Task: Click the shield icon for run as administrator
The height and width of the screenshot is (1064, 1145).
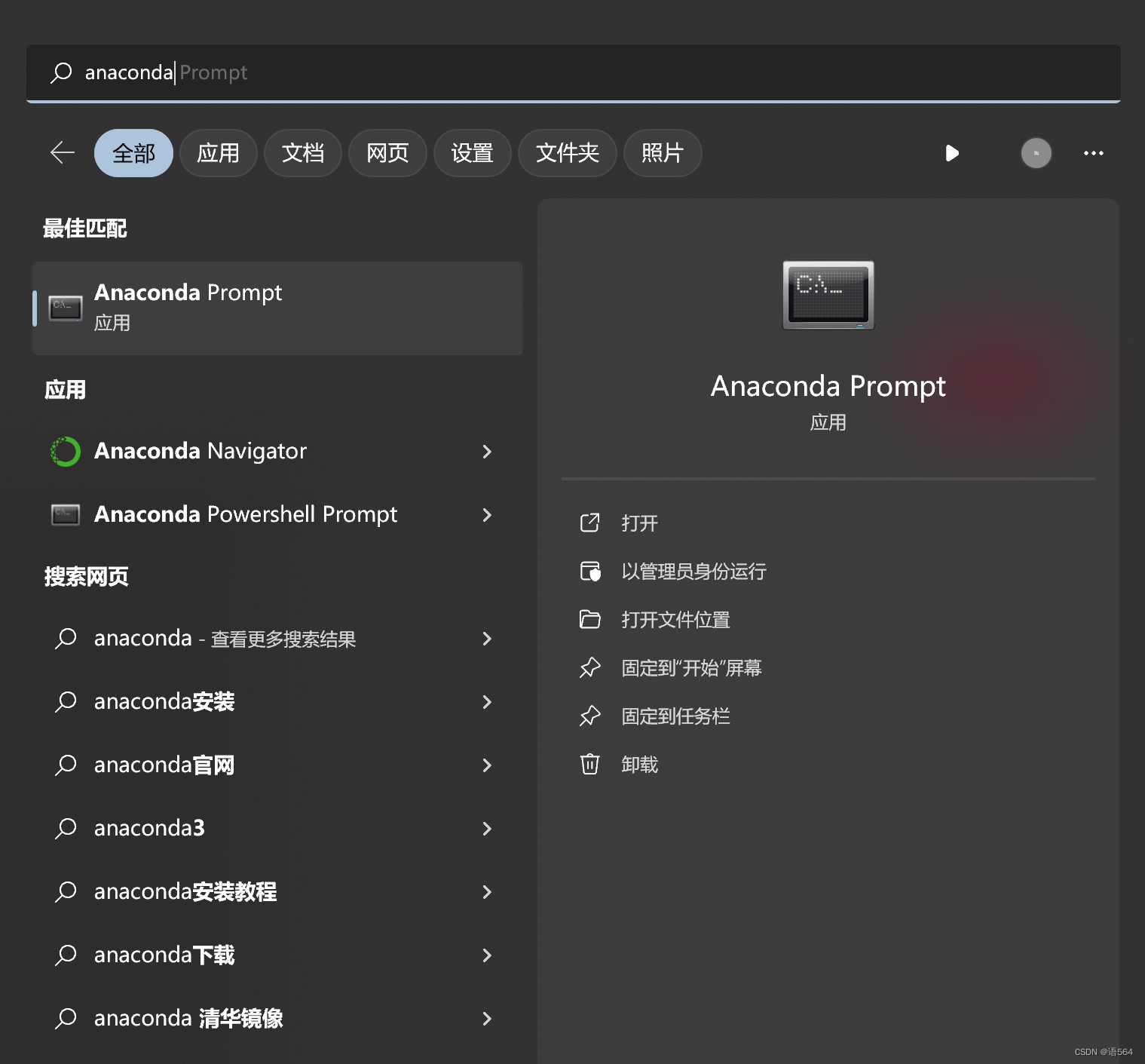Action: pos(589,571)
